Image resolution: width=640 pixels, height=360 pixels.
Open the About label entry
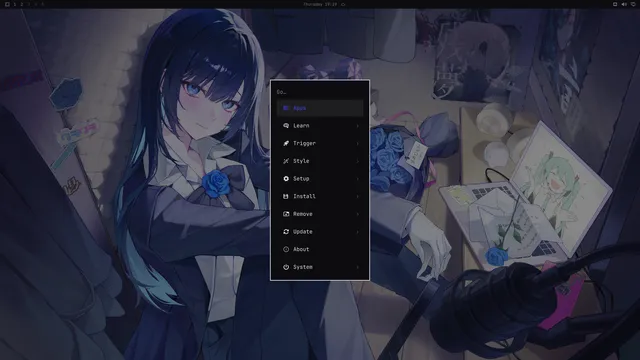point(301,249)
